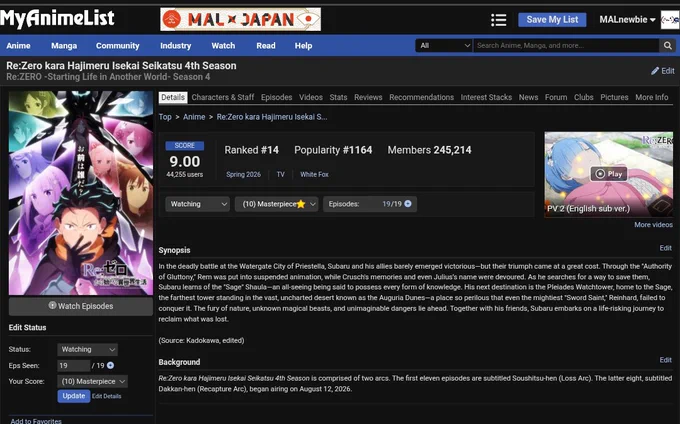680x424 pixels.
Task: Switch to the Reviews tab
Action: [x=368, y=97]
